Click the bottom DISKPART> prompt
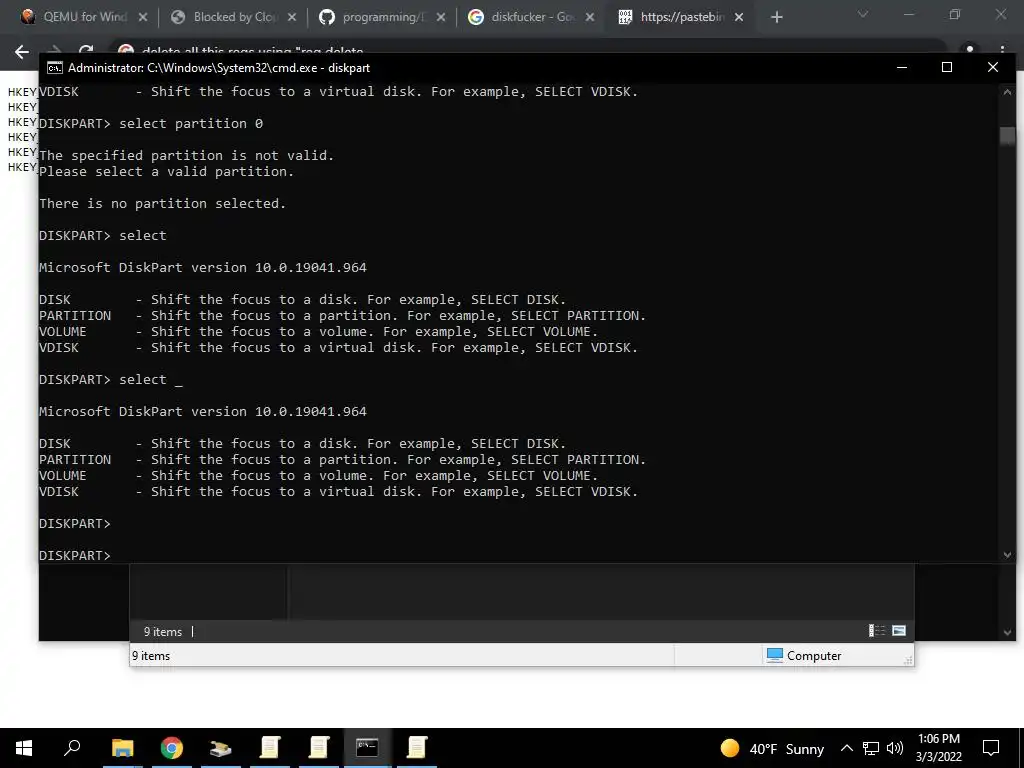Screen dimensions: 1024x768 click(75, 556)
